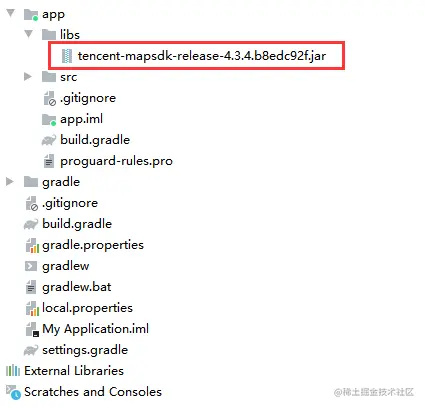
Task: Select My Application.iml file
Action: (96, 329)
